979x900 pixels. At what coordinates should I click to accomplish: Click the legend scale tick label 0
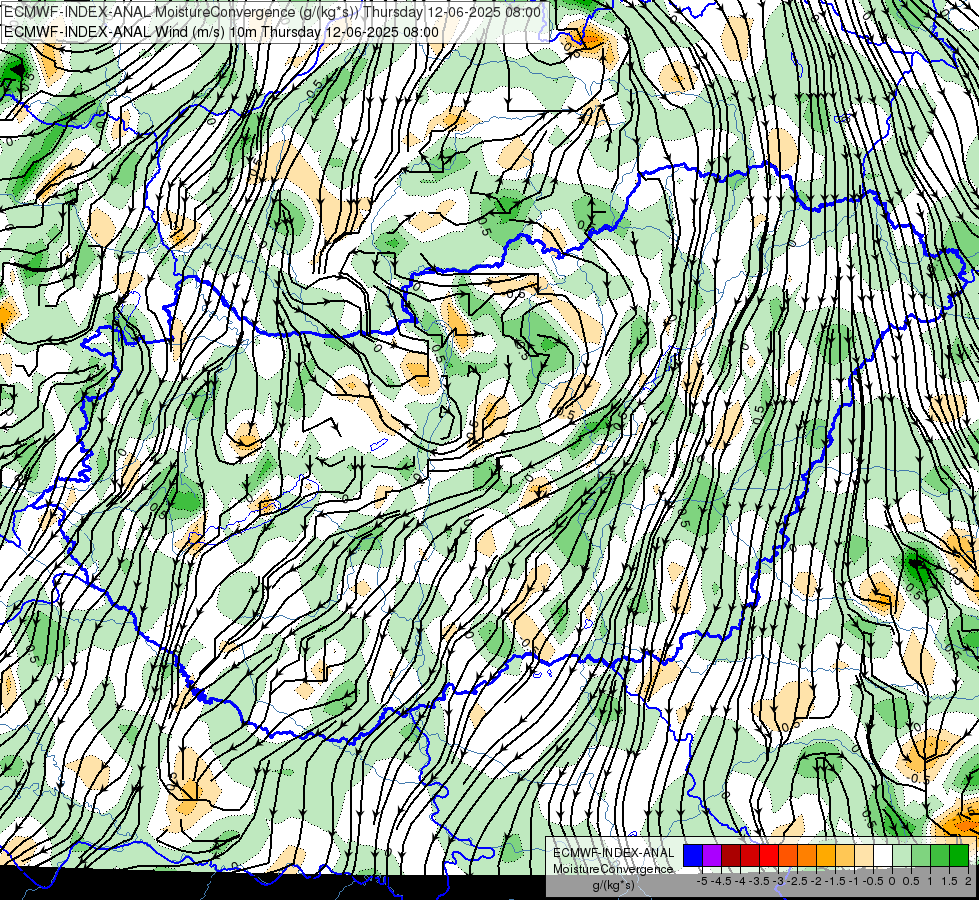(x=892, y=881)
